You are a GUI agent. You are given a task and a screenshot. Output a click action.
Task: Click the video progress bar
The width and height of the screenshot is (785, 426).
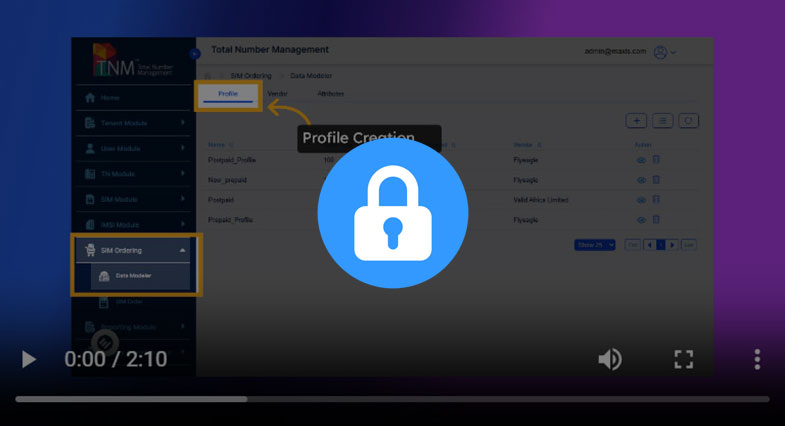tap(392, 399)
